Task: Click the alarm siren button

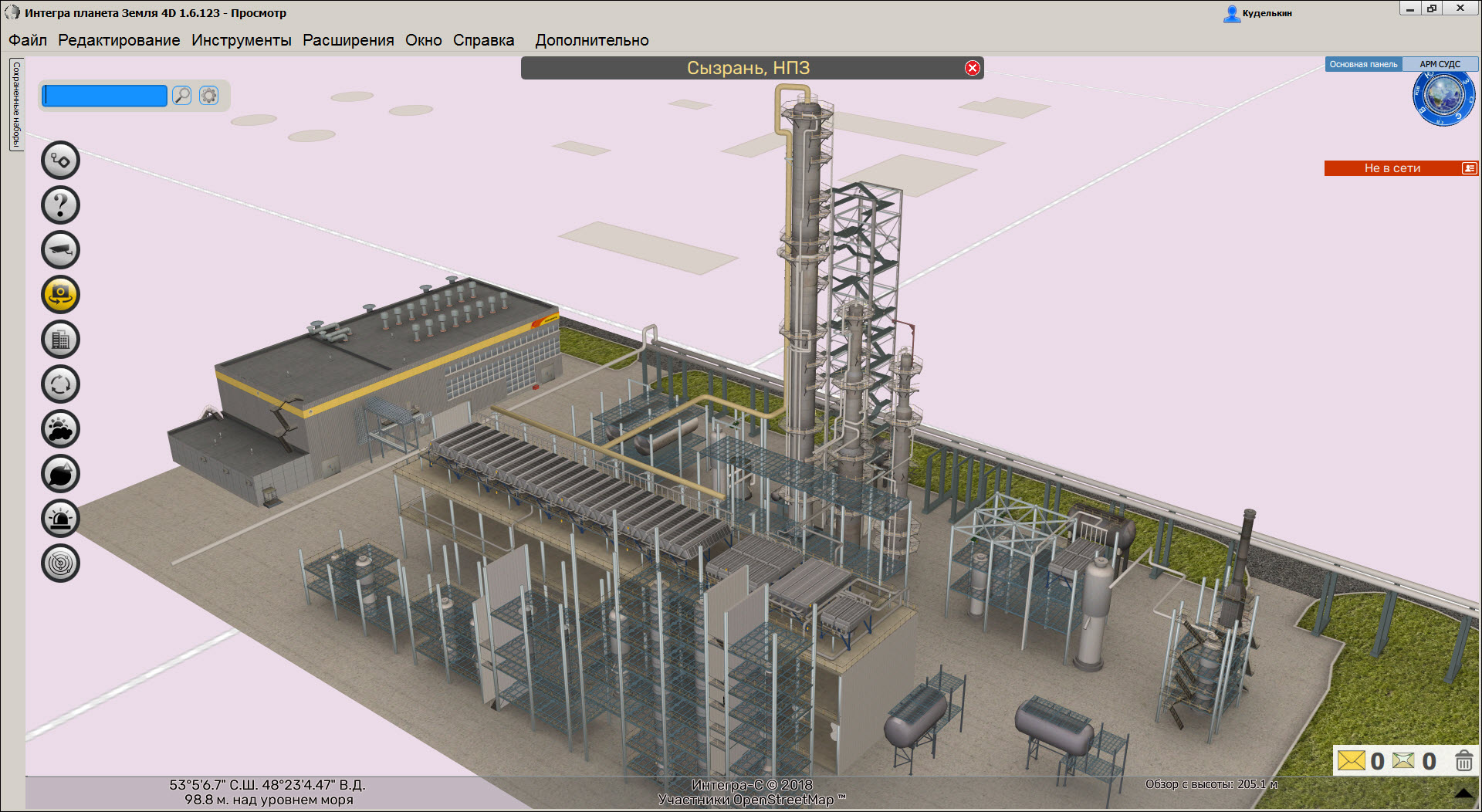Action: tap(60, 519)
